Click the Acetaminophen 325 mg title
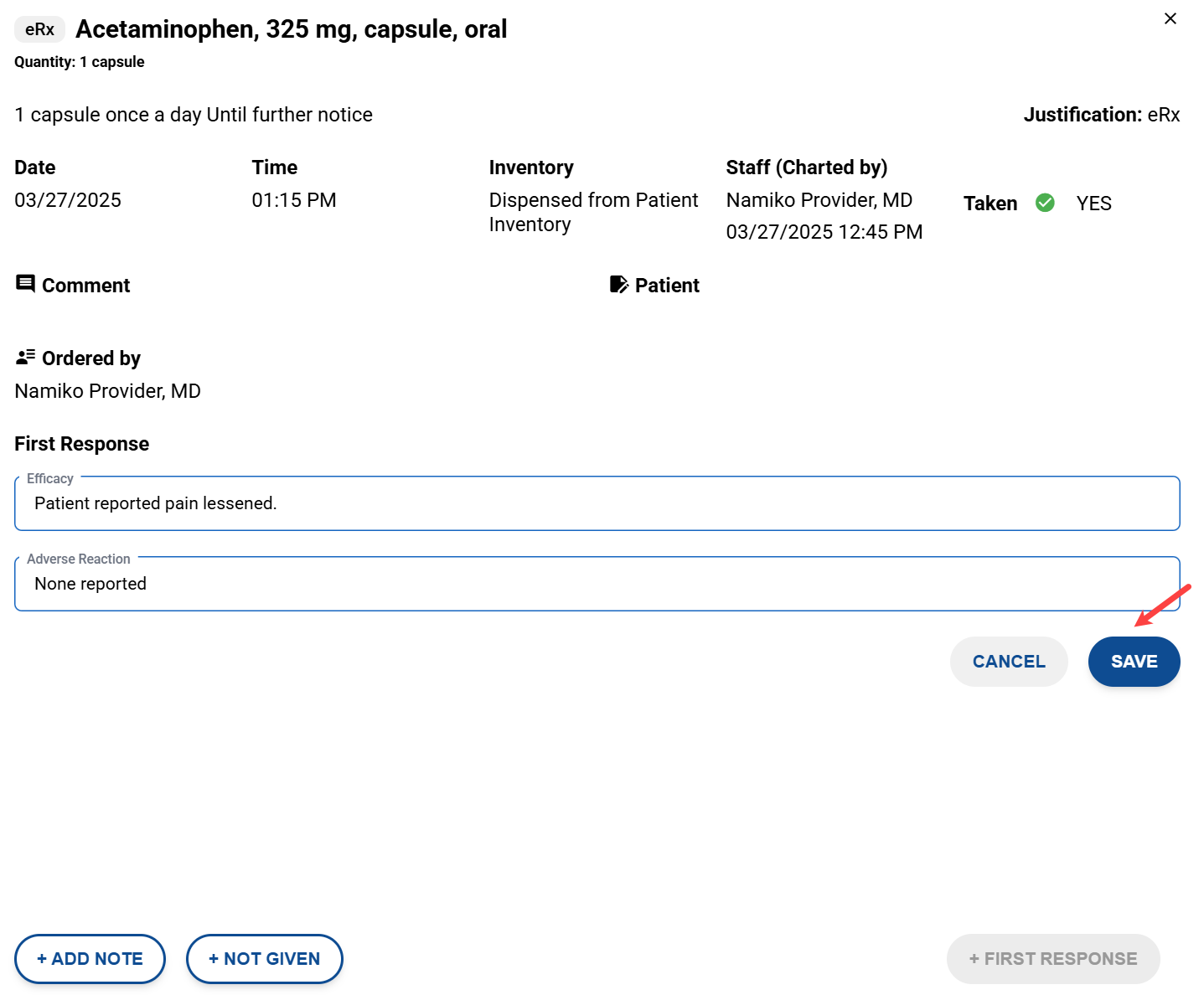The width and height of the screenshot is (1204, 995). [291, 29]
